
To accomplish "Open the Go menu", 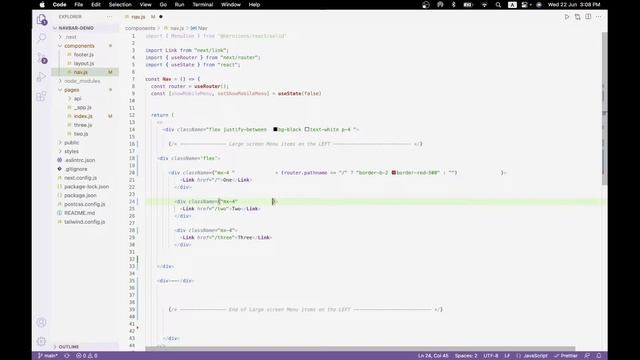I will (x=163, y=5).
